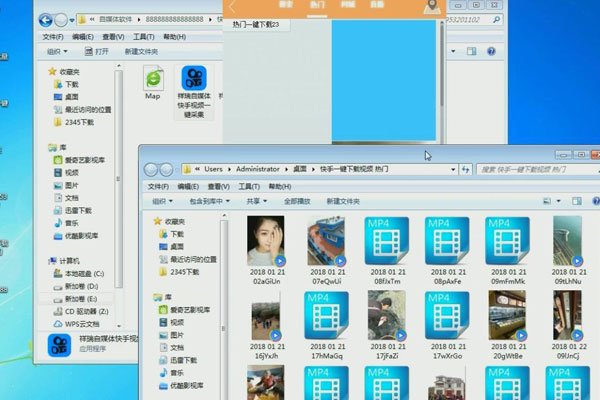Open the recent locations dropdown beside the blue back button
The width and height of the screenshot is (600, 400).
point(72,20)
